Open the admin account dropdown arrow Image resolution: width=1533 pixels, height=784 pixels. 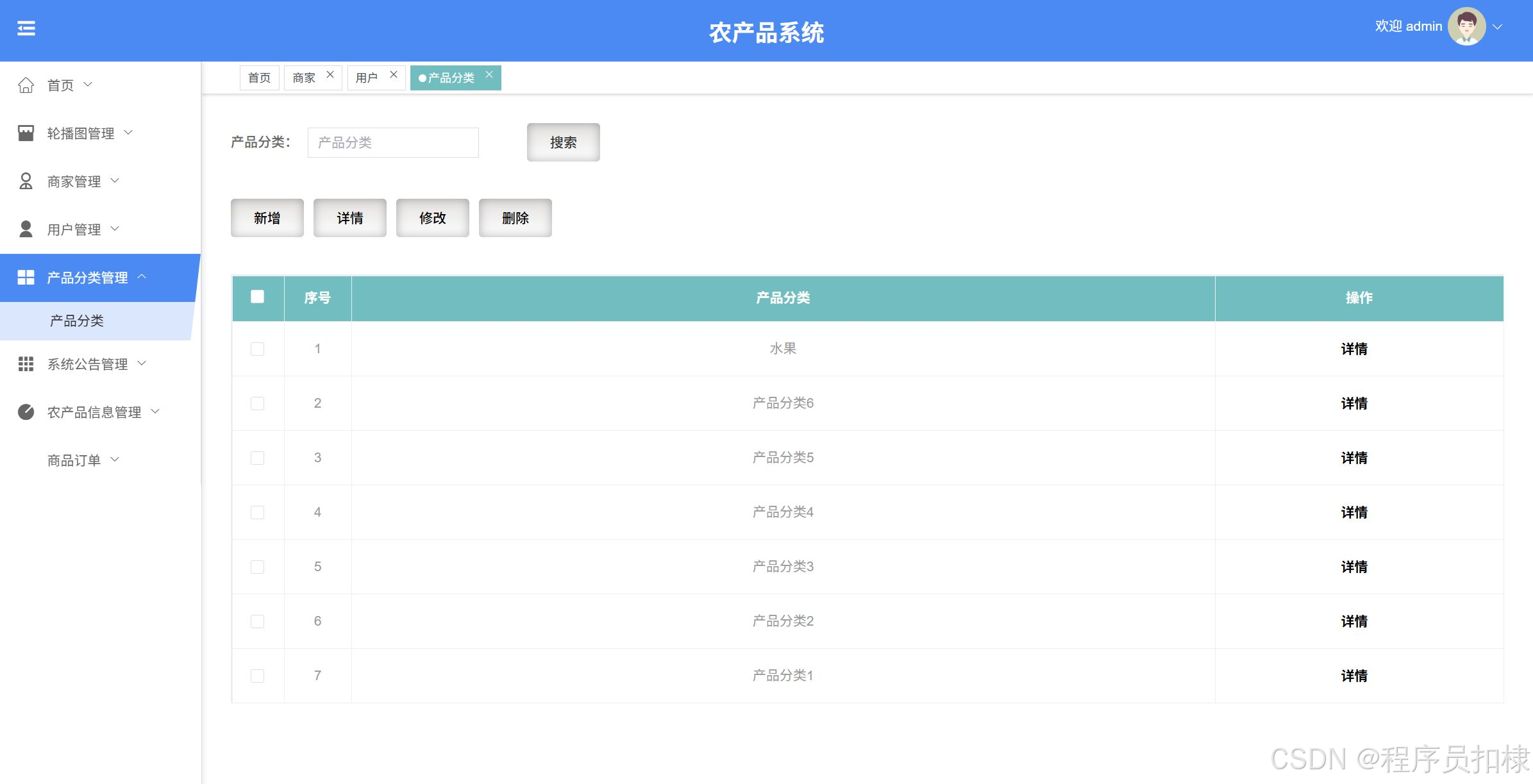coord(1498,27)
